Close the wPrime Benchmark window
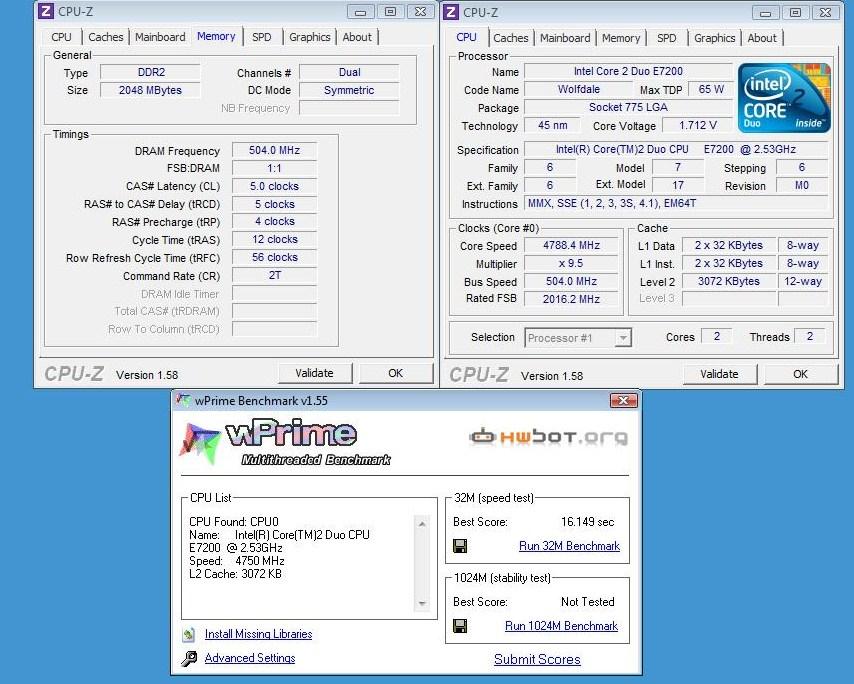The height and width of the screenshot is (684, 854). click(x=624, y=400)
